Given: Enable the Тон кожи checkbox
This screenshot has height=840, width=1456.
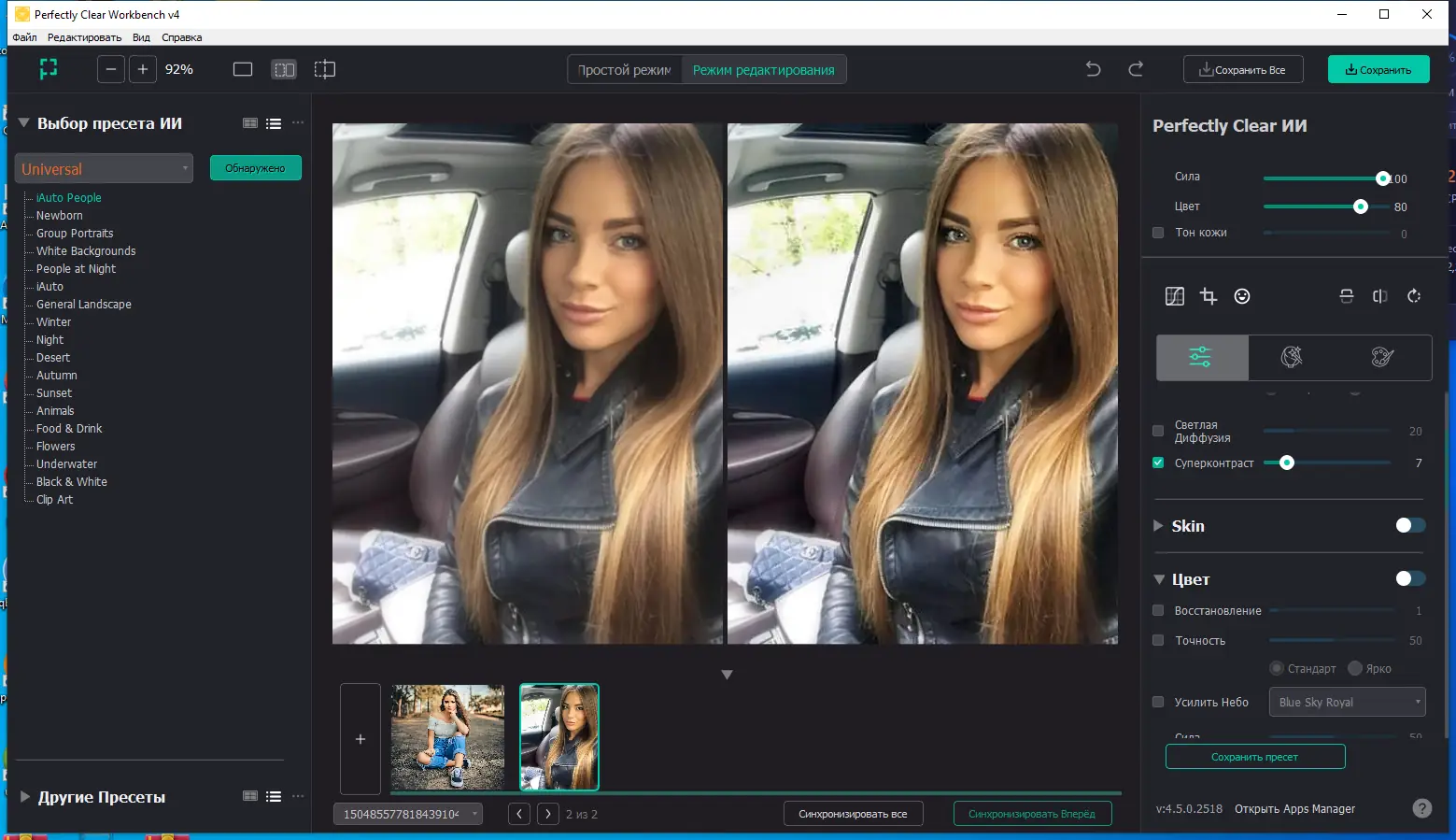Looking at the screenshot, I should click(x=1158, y=233).
